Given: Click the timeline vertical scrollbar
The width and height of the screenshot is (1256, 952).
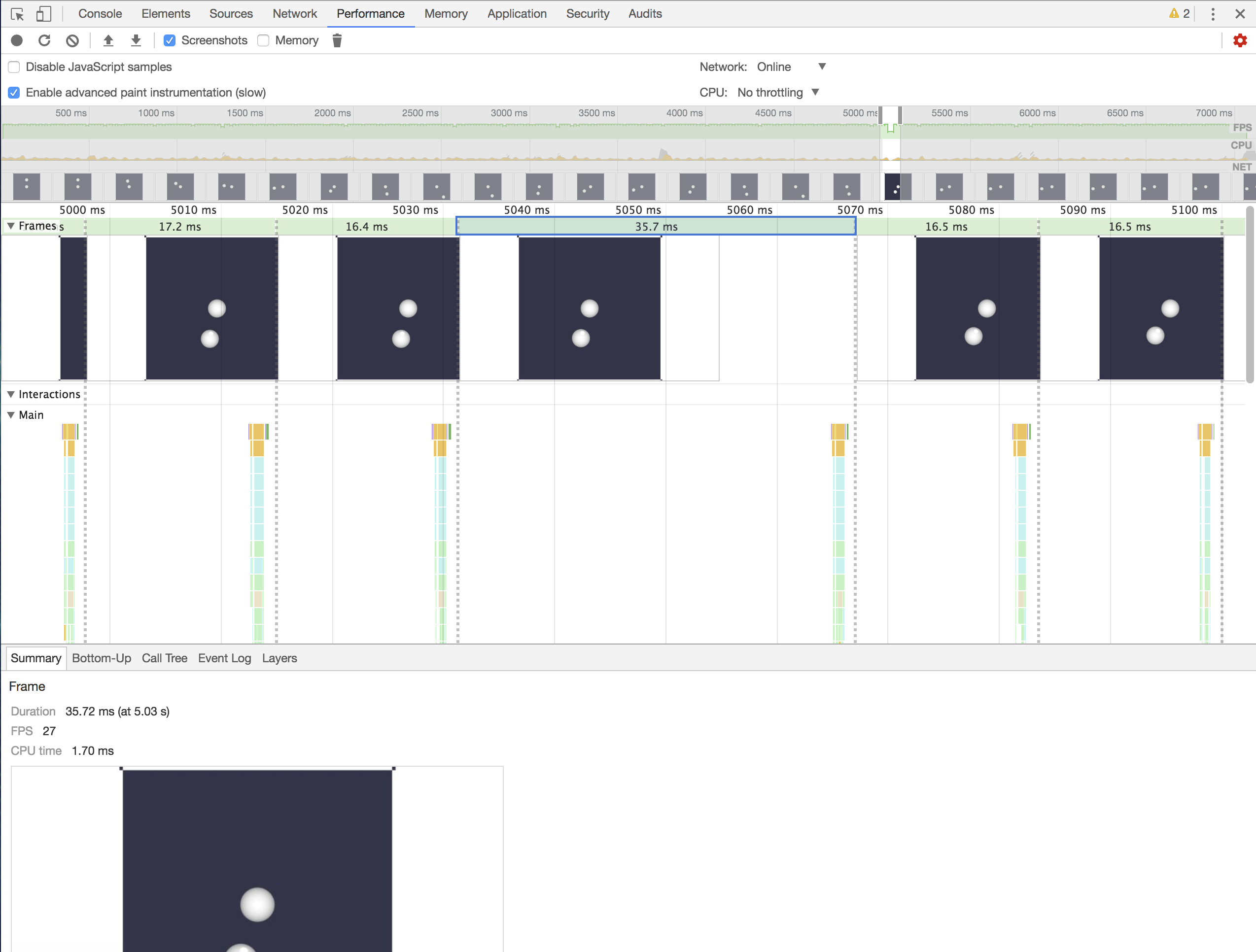Looking at the screenshot, I should 1249,295.
